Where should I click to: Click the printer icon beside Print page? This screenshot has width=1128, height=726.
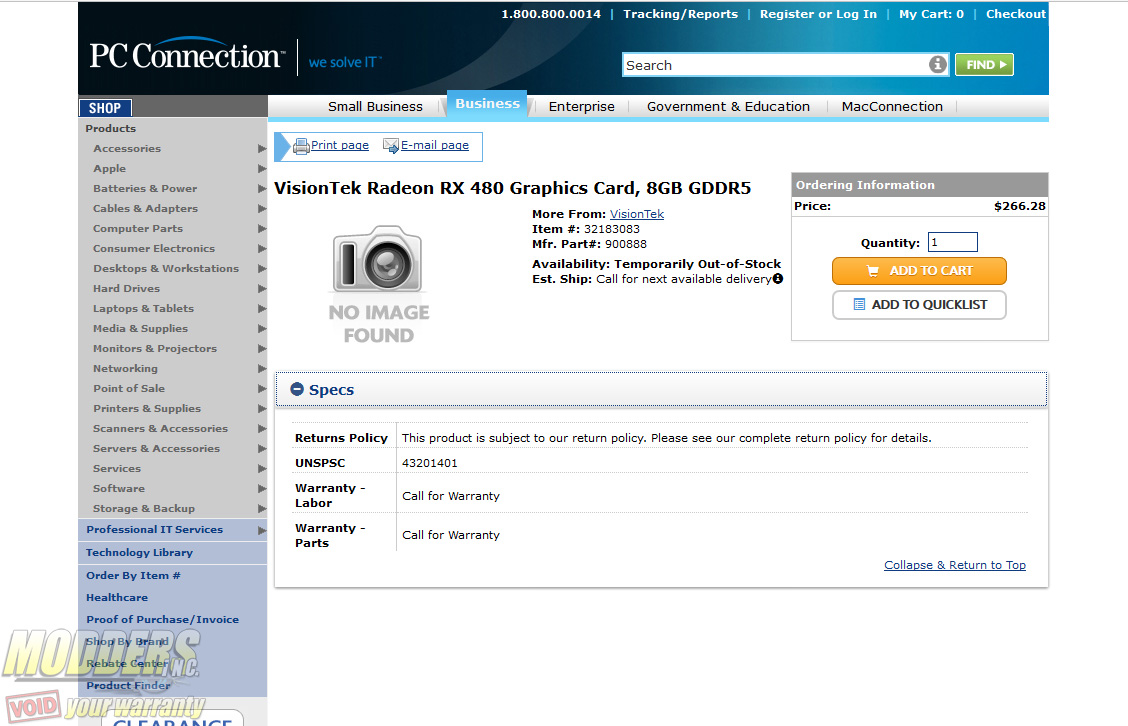coord(301,146)
